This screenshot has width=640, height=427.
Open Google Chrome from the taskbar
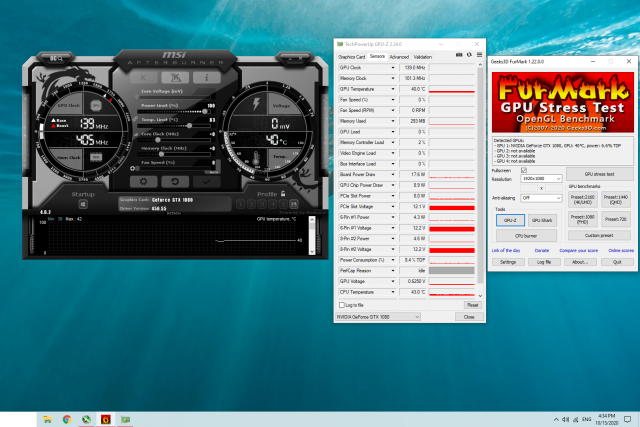pyautogui.click(x=67, y=419)
